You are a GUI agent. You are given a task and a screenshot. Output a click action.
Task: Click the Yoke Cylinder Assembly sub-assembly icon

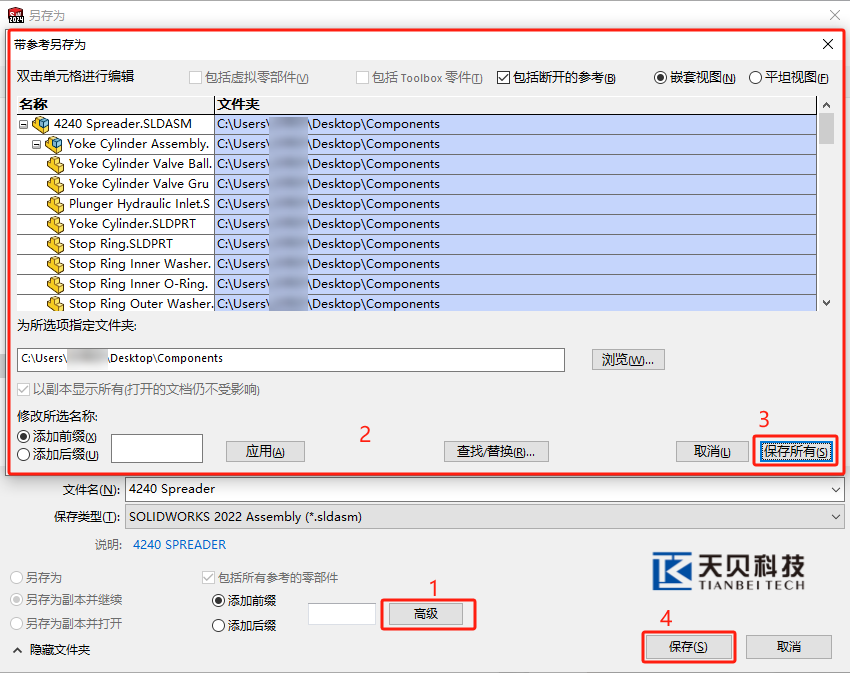click(54, 144)
